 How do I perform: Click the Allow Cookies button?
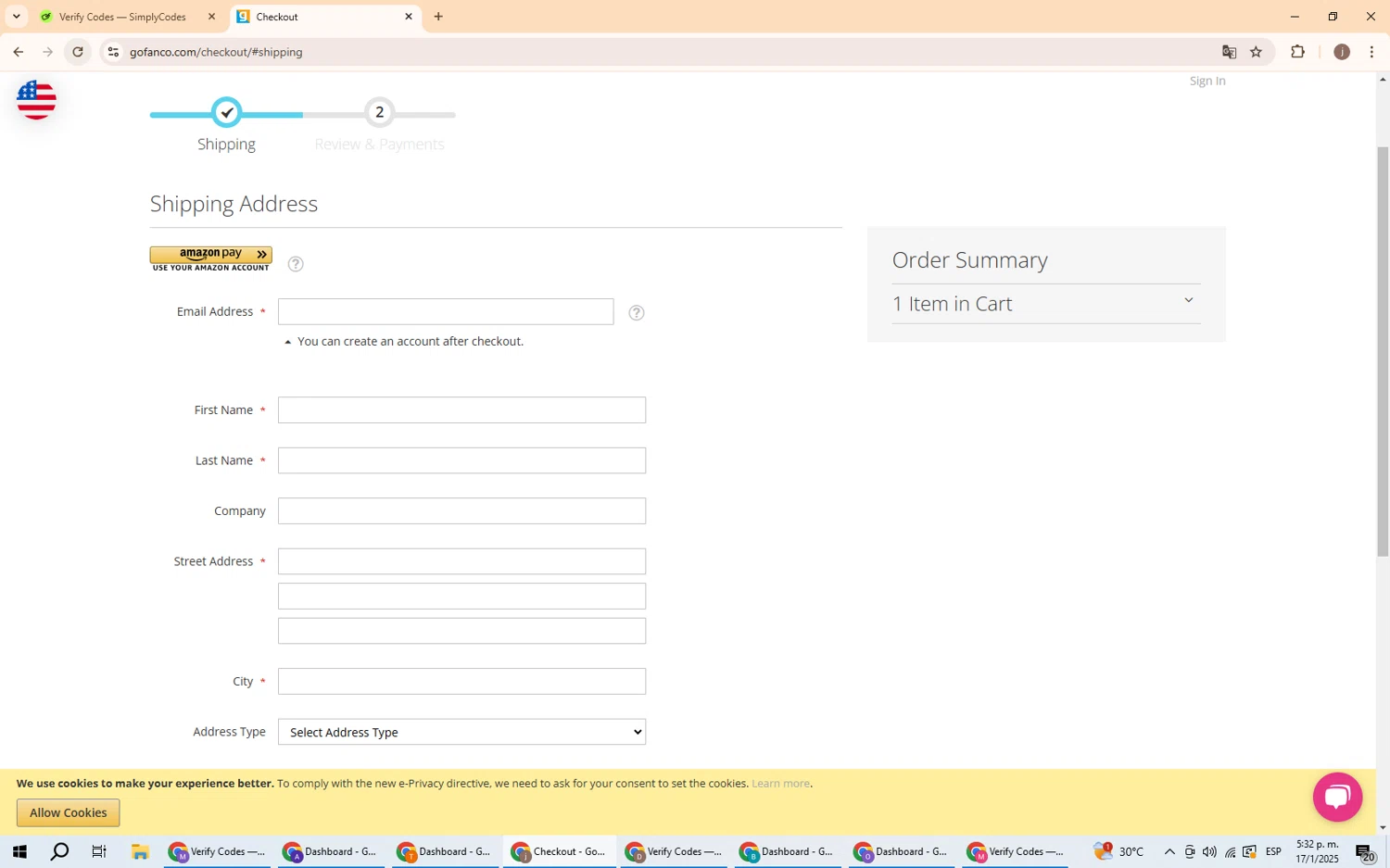tap(68, 813)
